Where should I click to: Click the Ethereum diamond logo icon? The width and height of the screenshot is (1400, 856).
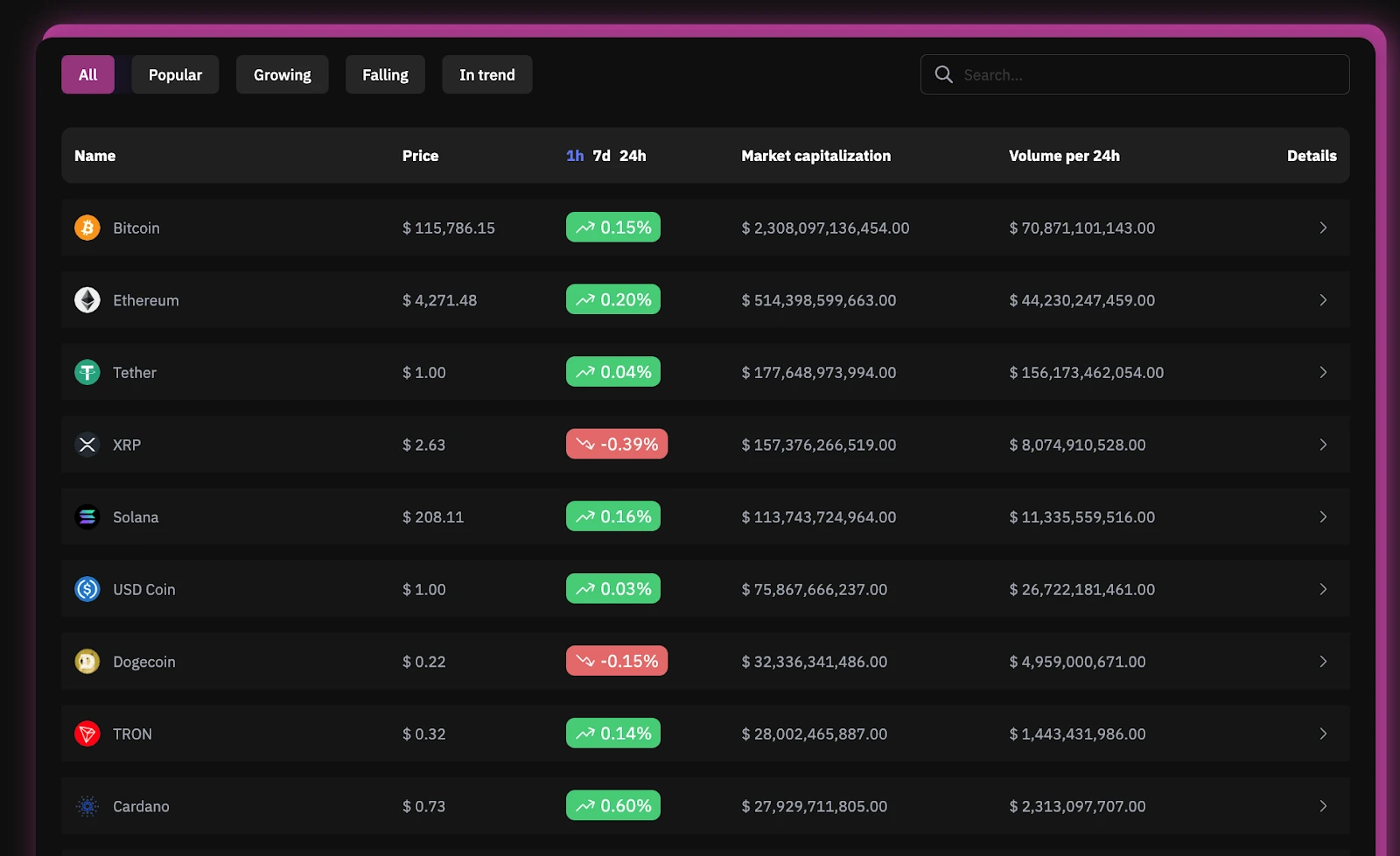[87, 300]
